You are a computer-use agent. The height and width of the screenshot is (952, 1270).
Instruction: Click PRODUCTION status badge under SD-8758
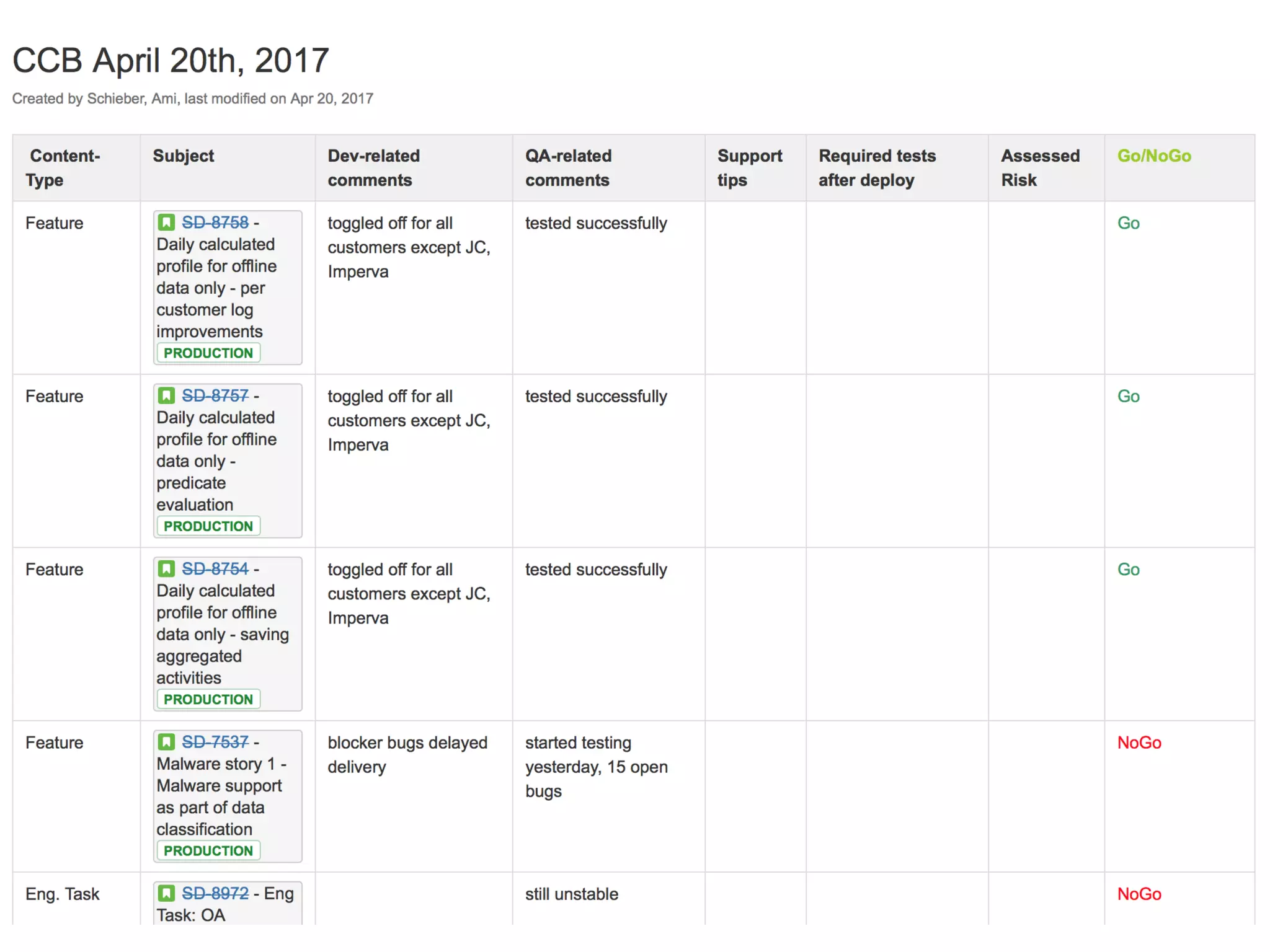pyautogui.click(x=208, y=353)
